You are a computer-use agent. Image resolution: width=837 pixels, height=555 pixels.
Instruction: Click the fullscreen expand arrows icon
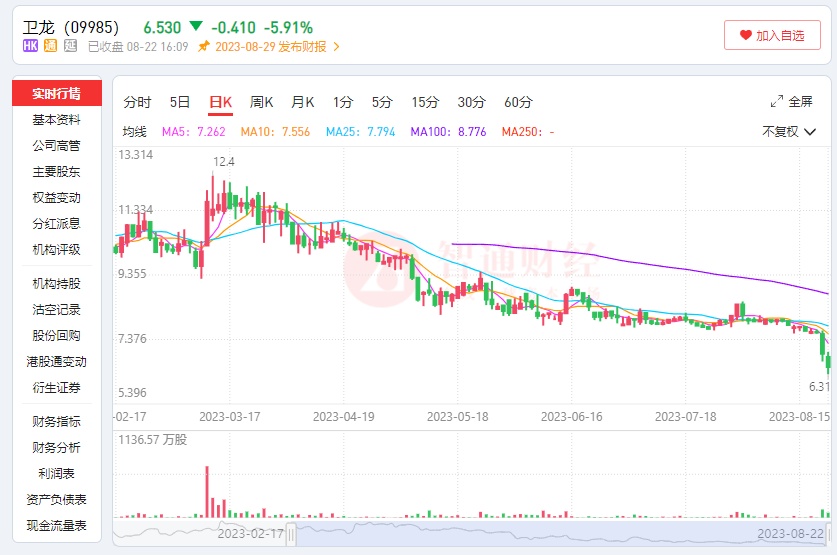pyautogui.click(x=777, y=101)
